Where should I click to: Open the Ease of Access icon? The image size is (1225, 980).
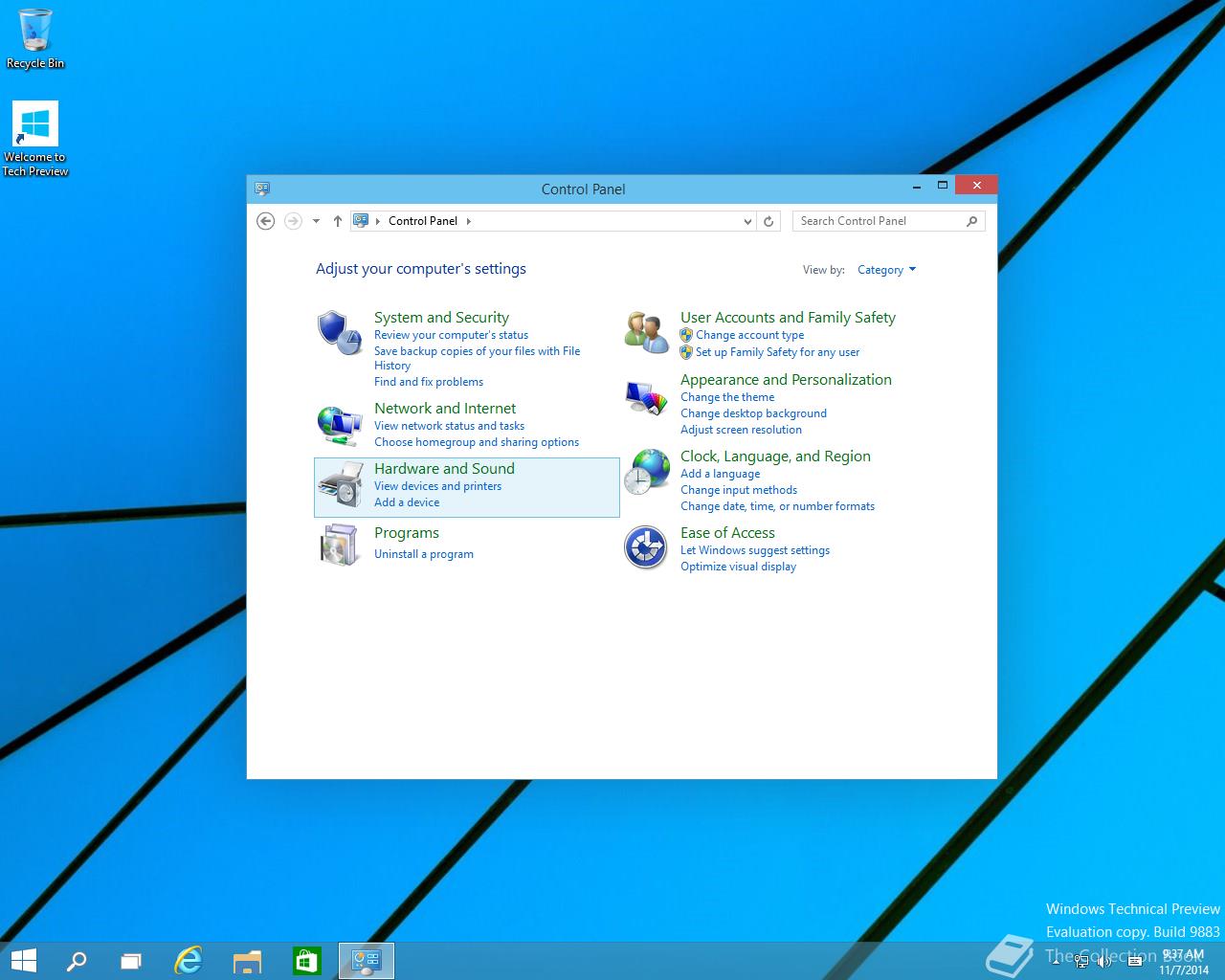pos(646,547)
